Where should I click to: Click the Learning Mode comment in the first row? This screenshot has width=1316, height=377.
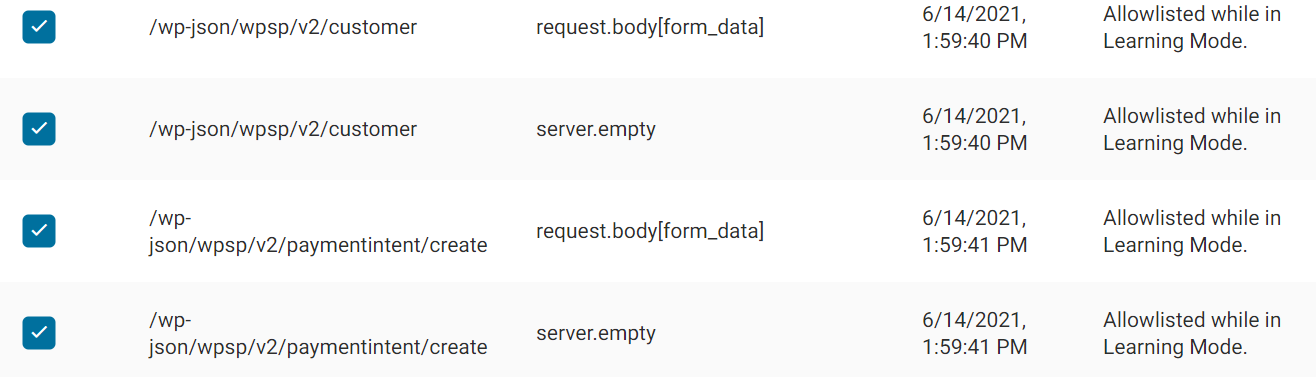[1192, 28]
